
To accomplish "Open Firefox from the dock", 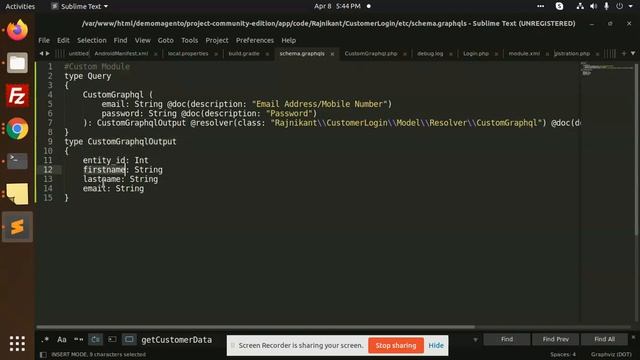I will 17,30.
